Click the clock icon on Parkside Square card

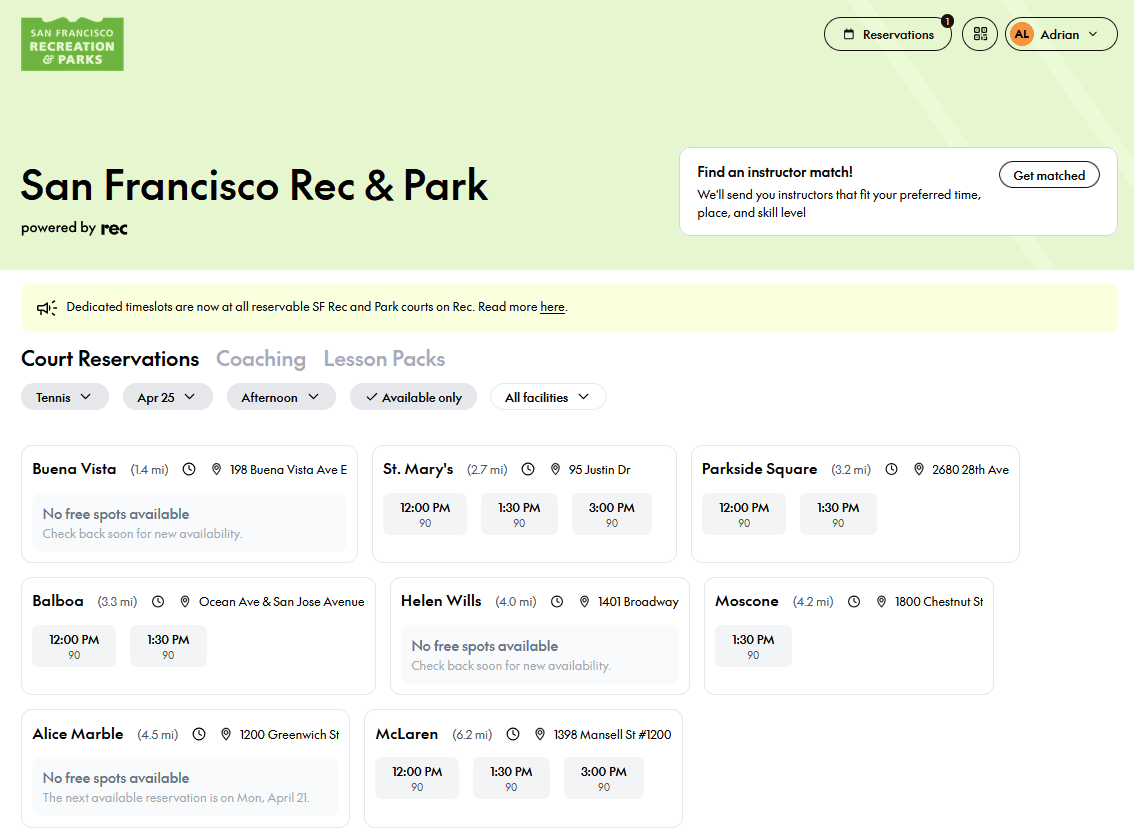[x=891, y=469]
